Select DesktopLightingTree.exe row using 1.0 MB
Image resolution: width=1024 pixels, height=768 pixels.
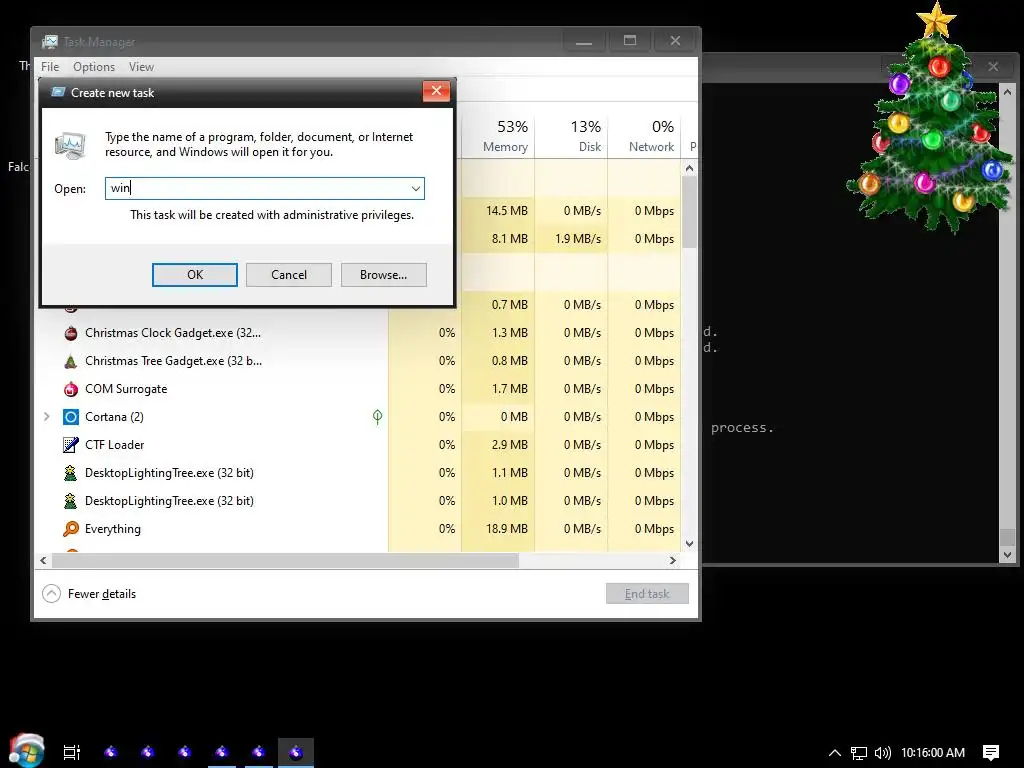358,501
